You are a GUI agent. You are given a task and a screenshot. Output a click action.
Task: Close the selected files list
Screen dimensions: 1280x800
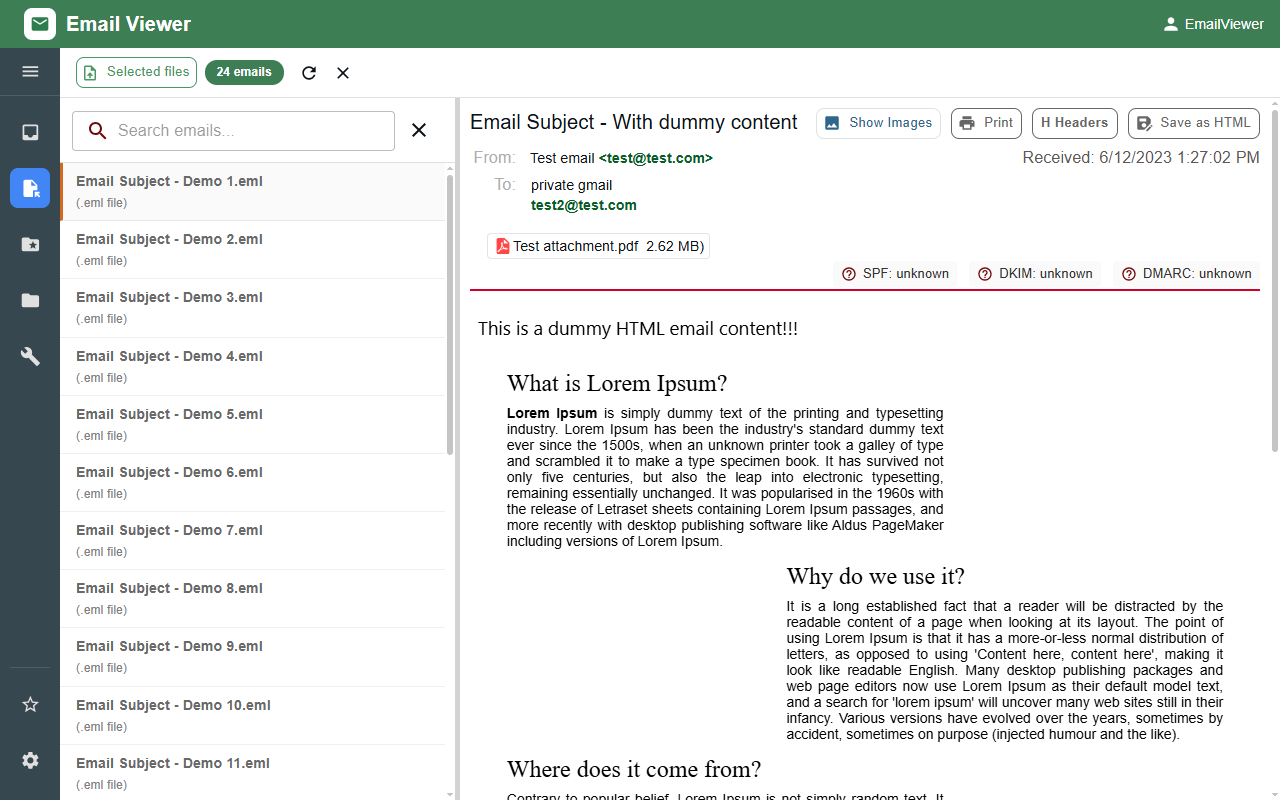343,72
